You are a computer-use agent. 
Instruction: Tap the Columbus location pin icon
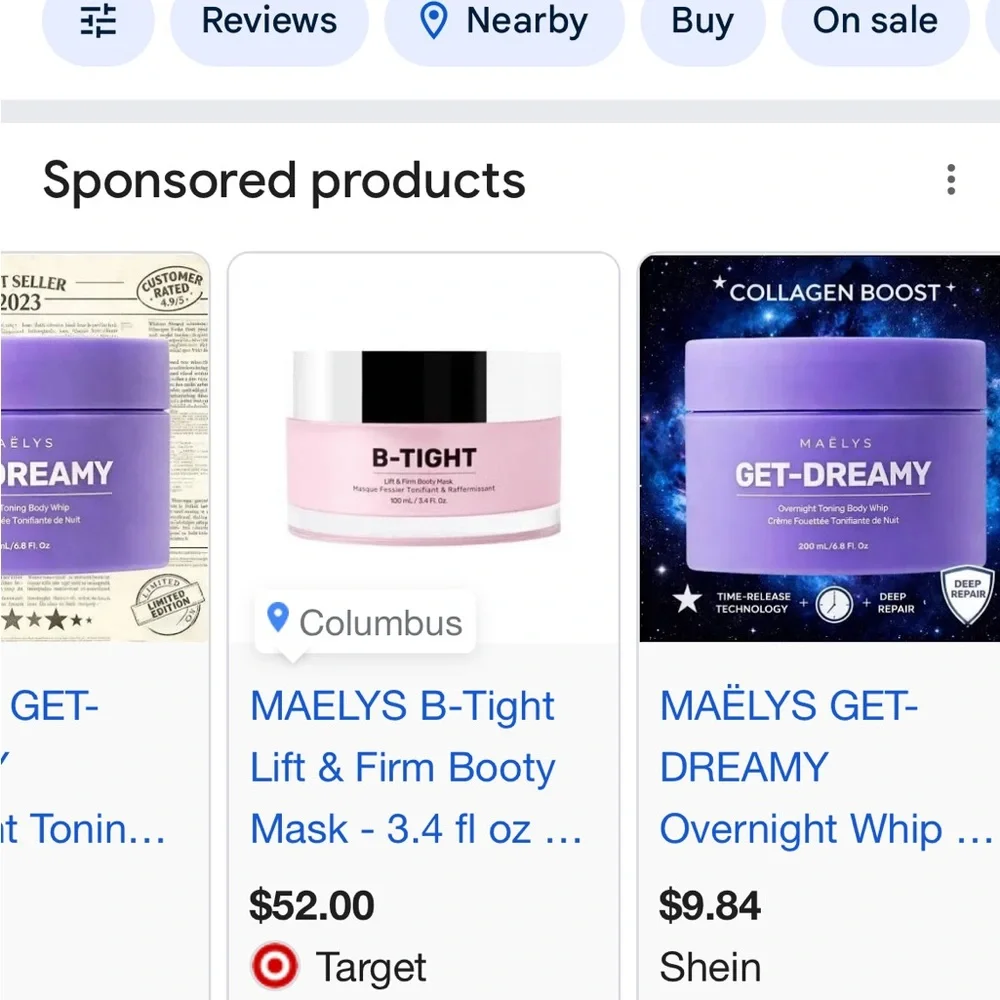coord(279,618)
